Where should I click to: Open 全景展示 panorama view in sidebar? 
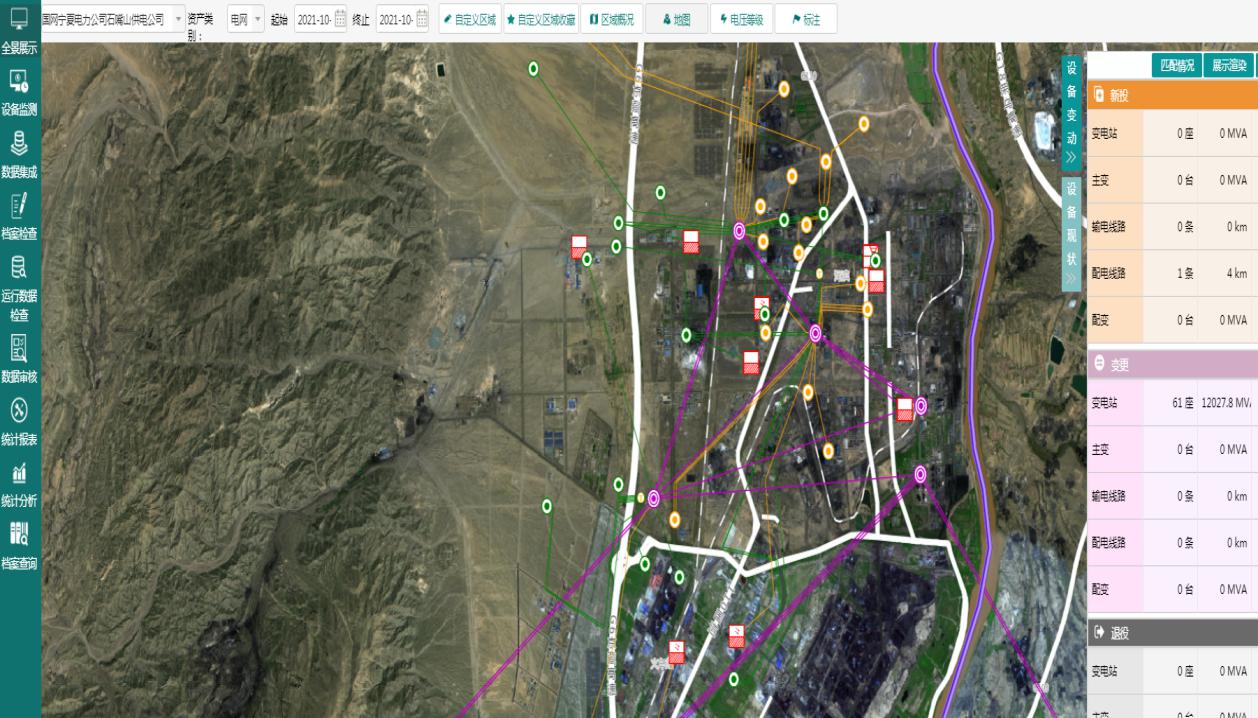(x=19, y=28)
